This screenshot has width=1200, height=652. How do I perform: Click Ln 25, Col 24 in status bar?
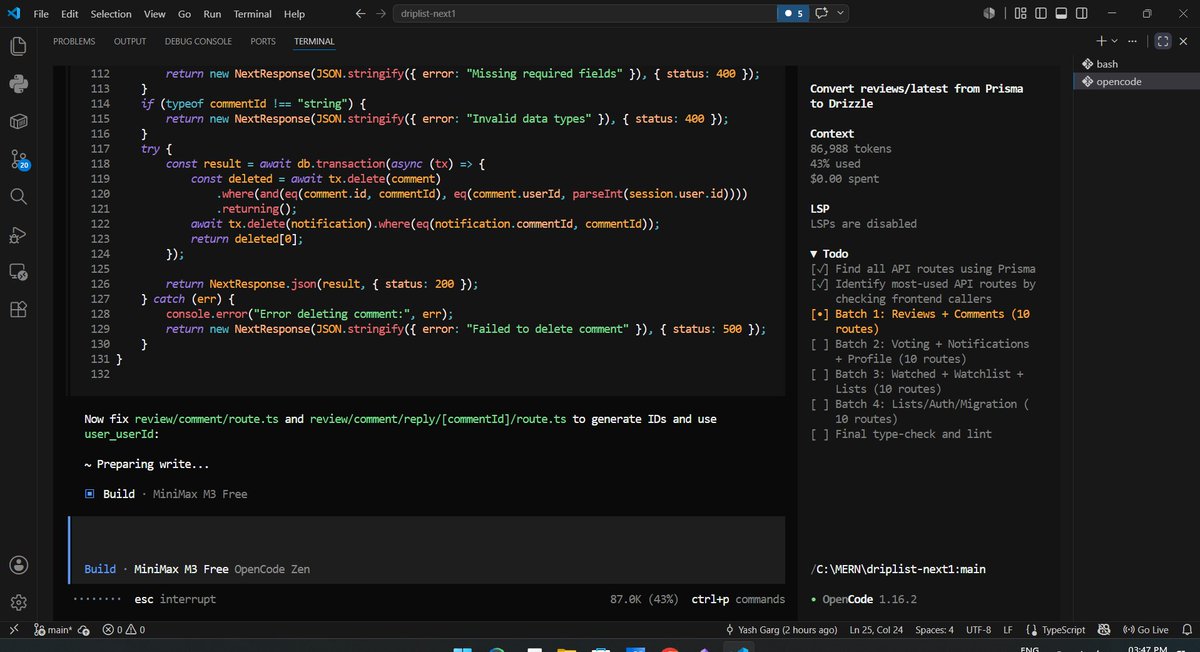[x=876, y=630]
